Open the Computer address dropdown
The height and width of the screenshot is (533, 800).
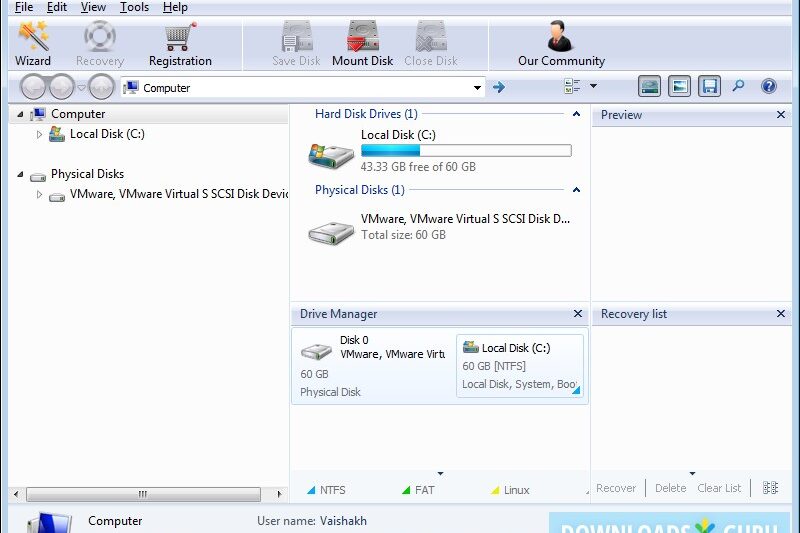[x=477, y=88]
